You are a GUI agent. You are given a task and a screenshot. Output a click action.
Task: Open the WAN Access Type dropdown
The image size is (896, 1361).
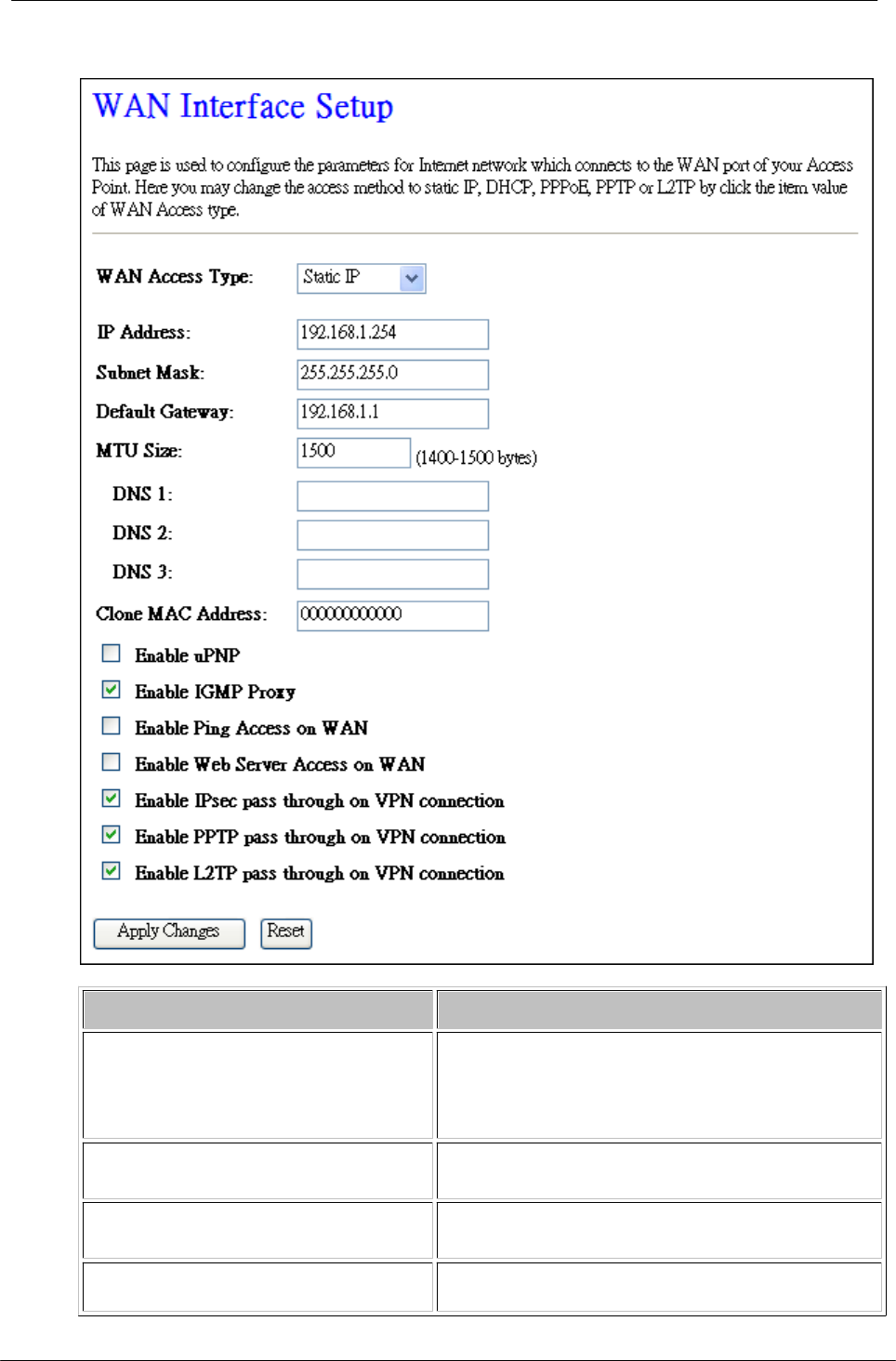(x=362, y=278)
